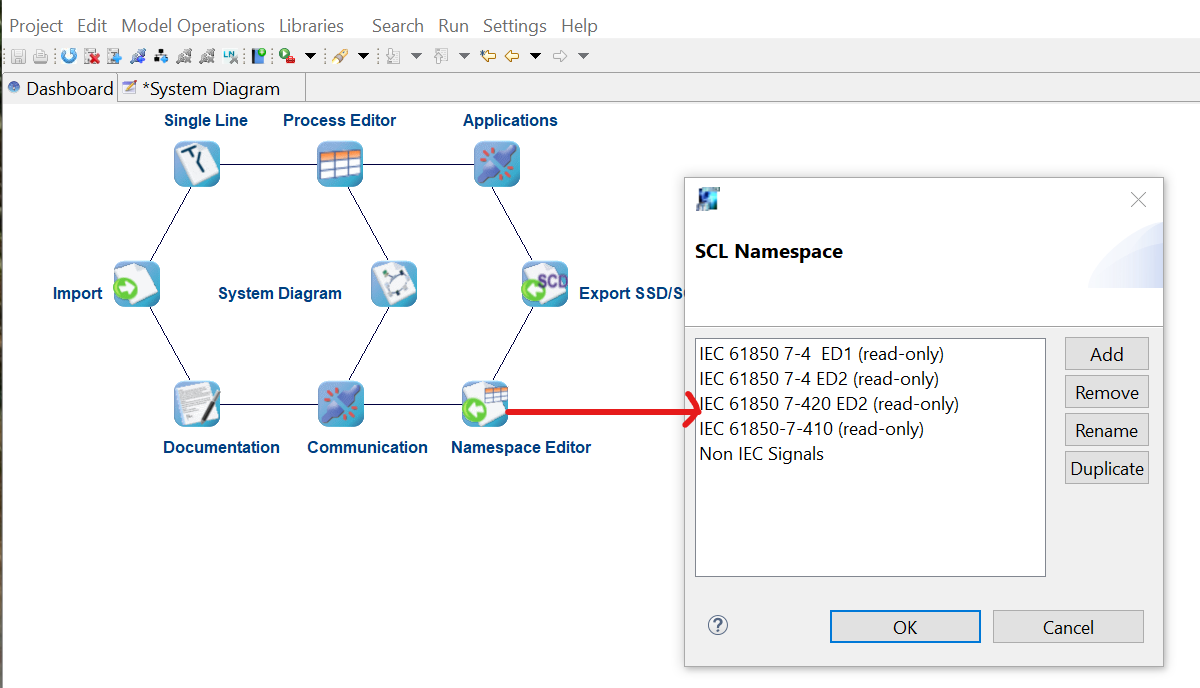The height and width of the screenshot is (688, 1200).
Task: Switch to the Dashboard tab
Action: point(60,88)
